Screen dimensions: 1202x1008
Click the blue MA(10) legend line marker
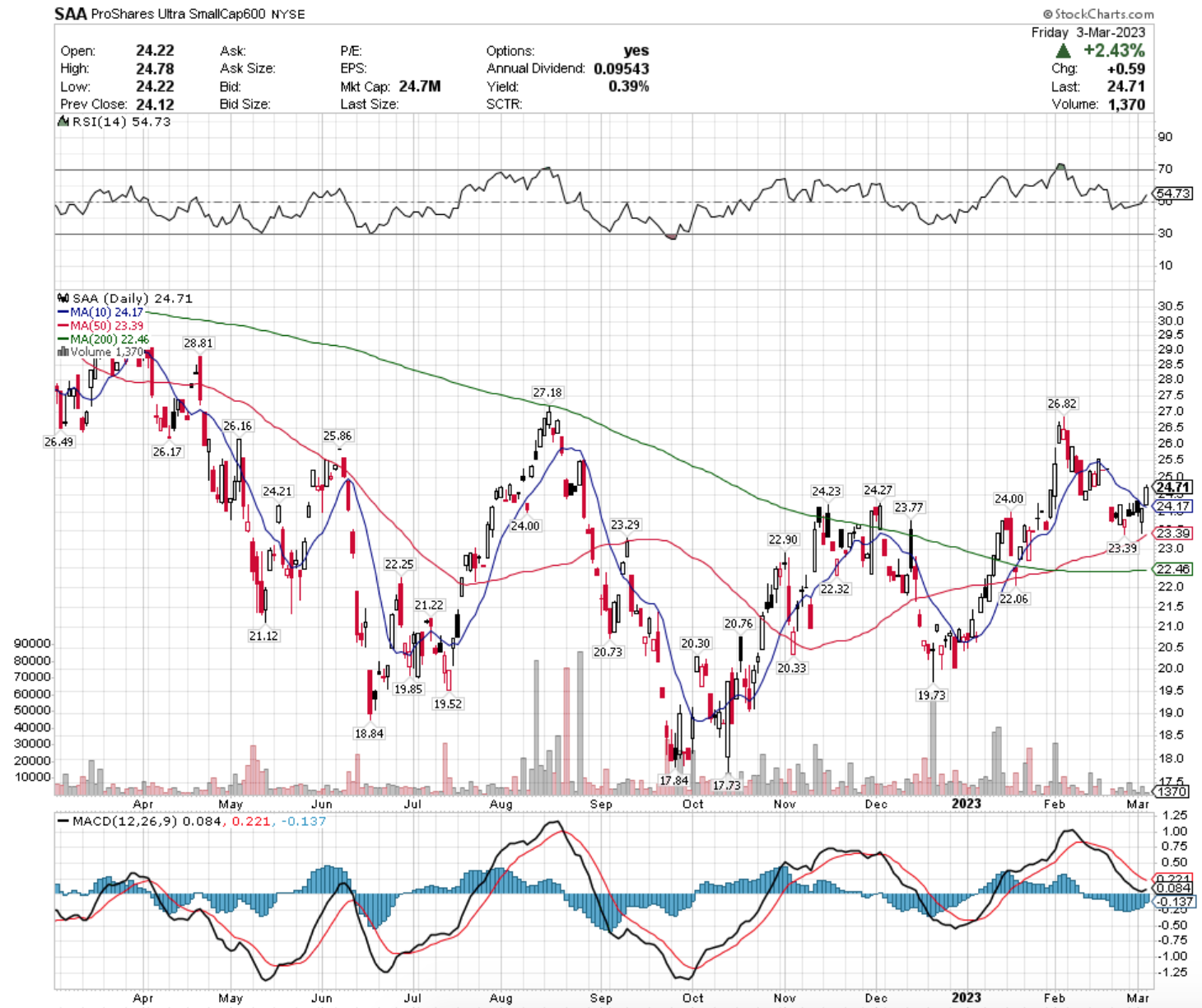(63, 312)
